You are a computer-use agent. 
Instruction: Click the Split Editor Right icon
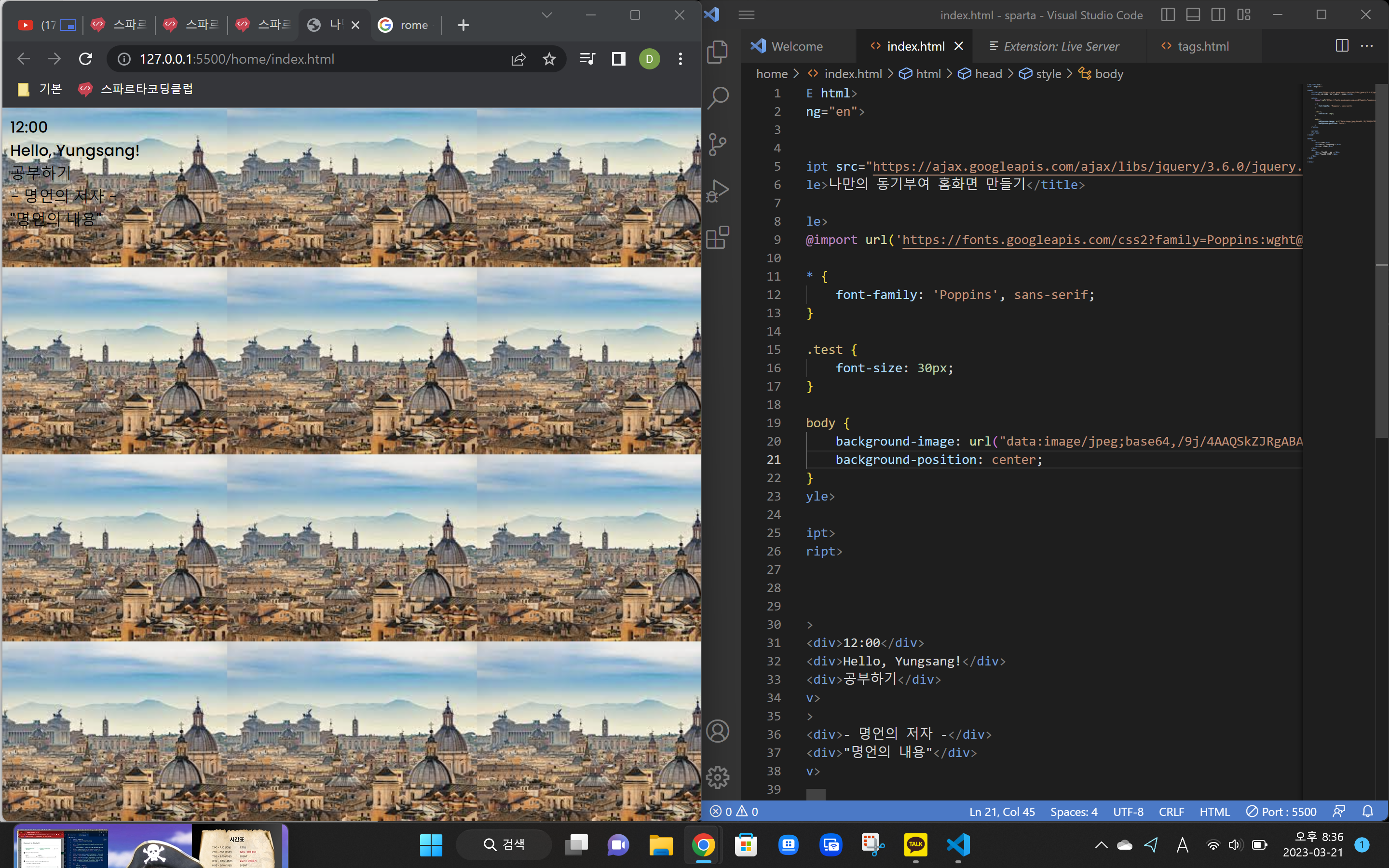(1342, 46)
